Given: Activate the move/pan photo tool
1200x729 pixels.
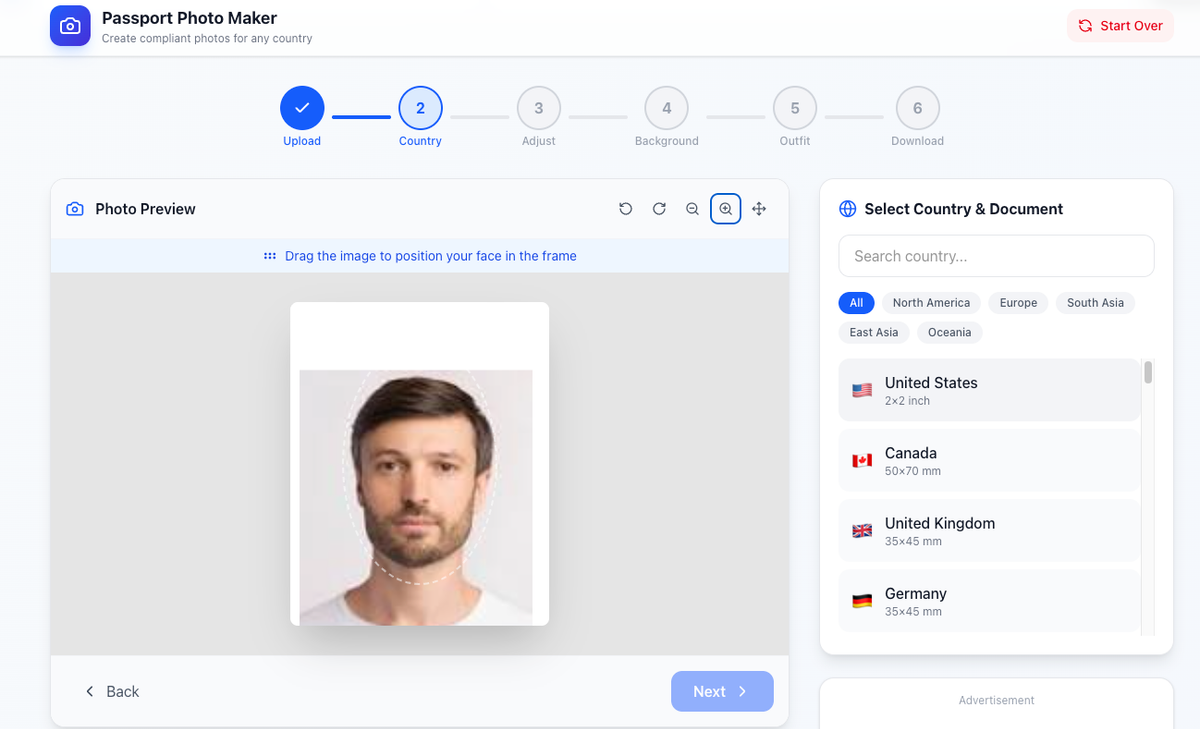Looking at the screenshot, I should click(759, 209).
